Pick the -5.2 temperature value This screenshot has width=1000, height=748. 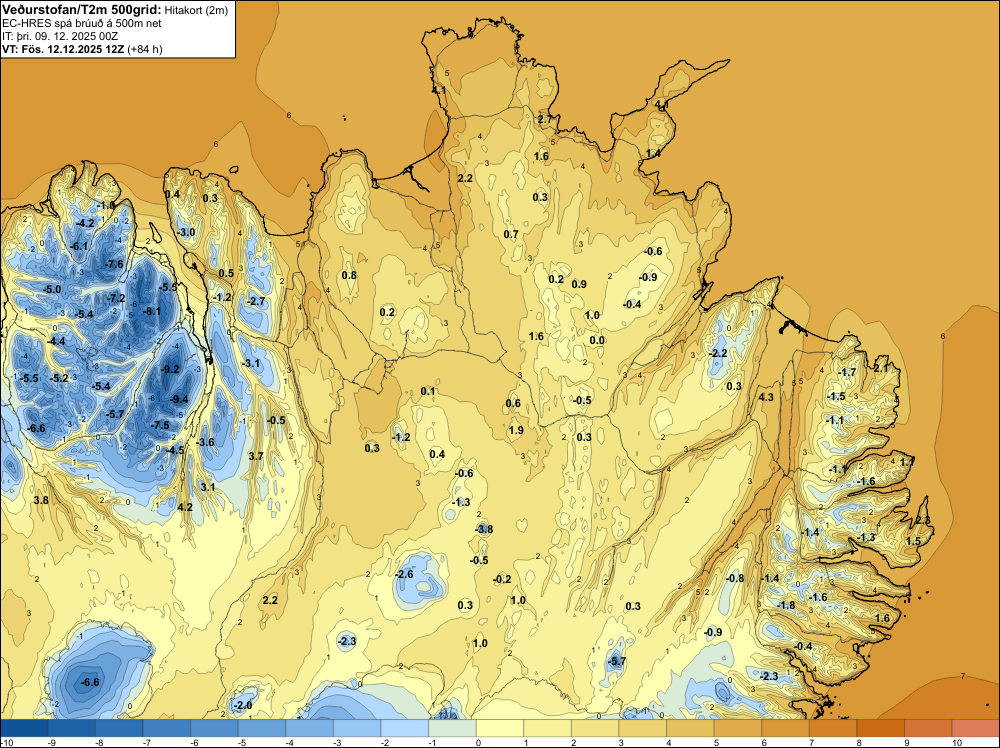click(59, 379)
